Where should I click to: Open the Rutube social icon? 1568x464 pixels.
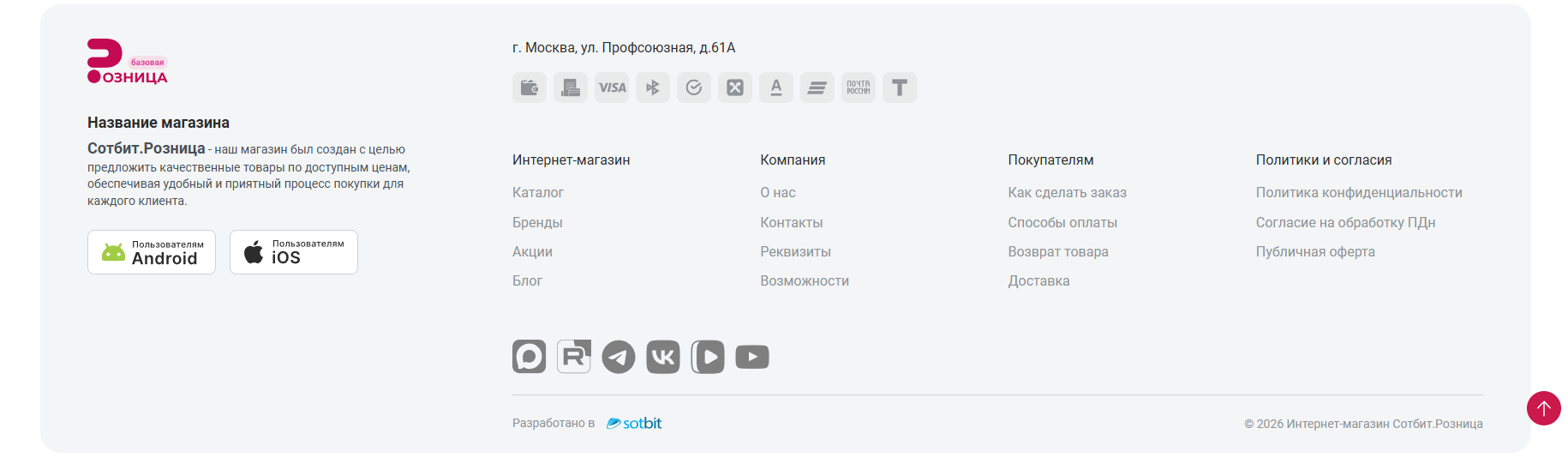click(x=574, y=357)
